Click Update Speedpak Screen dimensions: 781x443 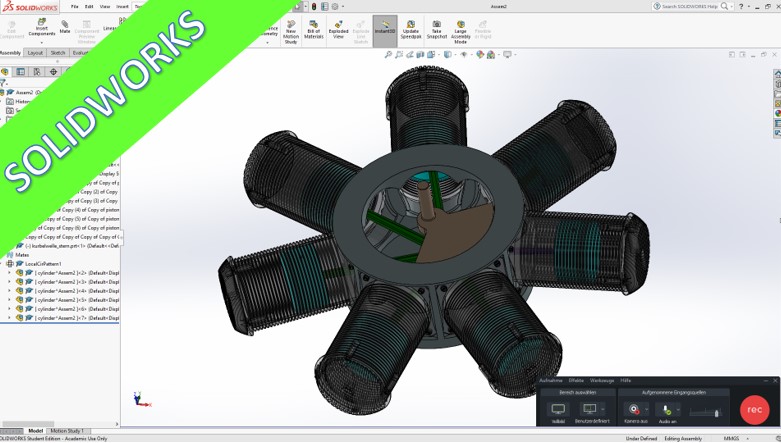411,29
